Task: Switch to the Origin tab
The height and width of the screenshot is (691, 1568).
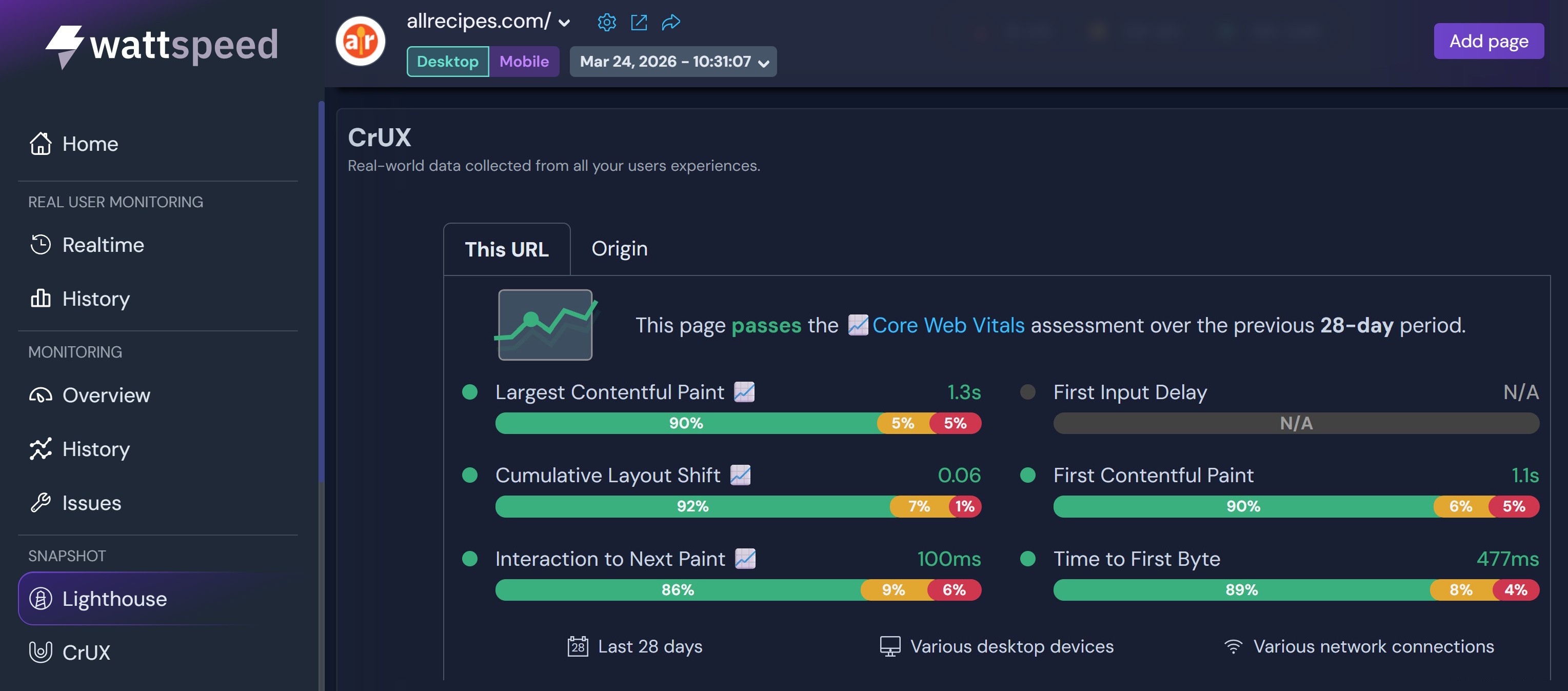Action: click(x=619, y=248)
